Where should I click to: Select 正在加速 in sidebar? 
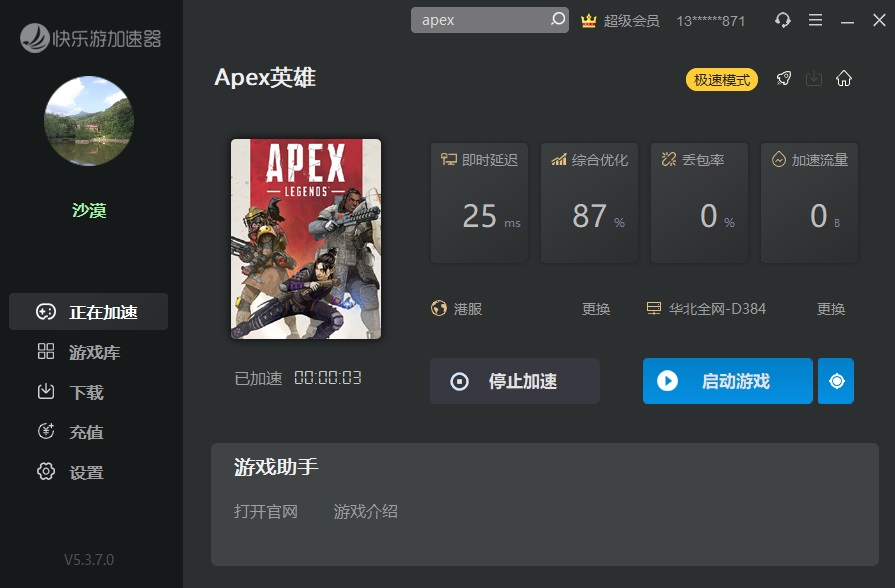pyautogui.click(x=88, y=312)
